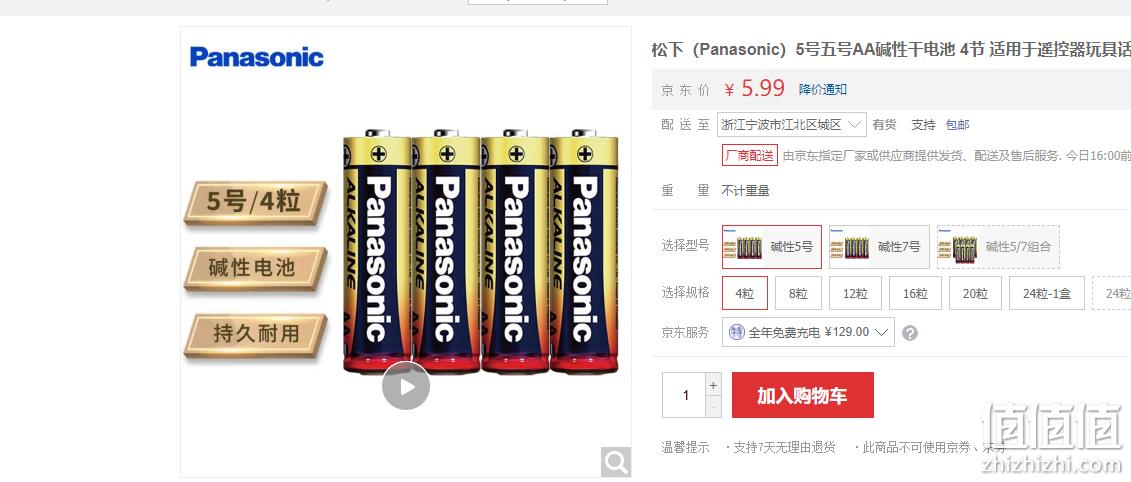The height and width of the screenshot is (482, 1131).
Task: Increase quantity with plus stepper
Action: point(713,385)
